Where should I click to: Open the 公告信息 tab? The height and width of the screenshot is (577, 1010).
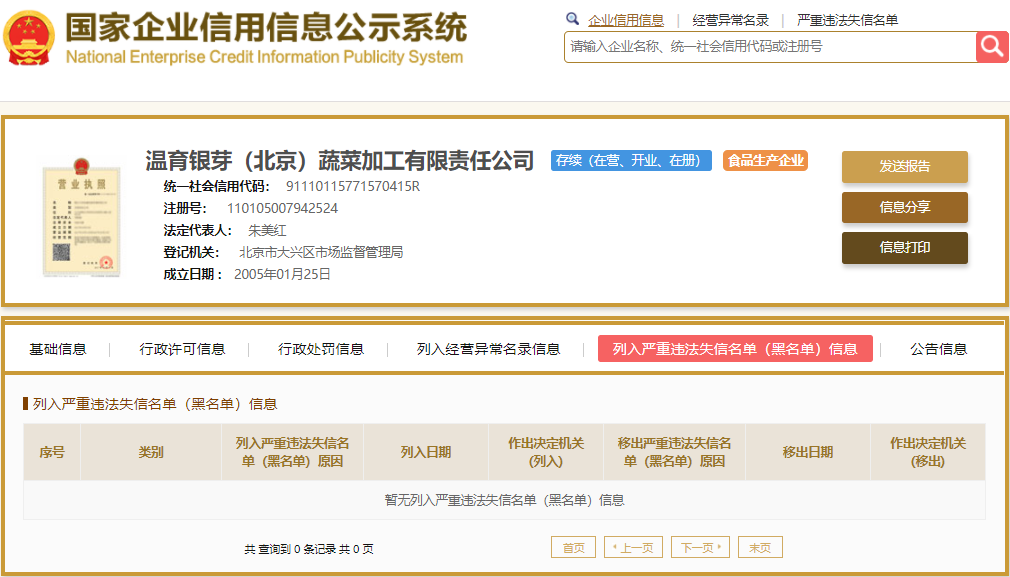(939, 349)
